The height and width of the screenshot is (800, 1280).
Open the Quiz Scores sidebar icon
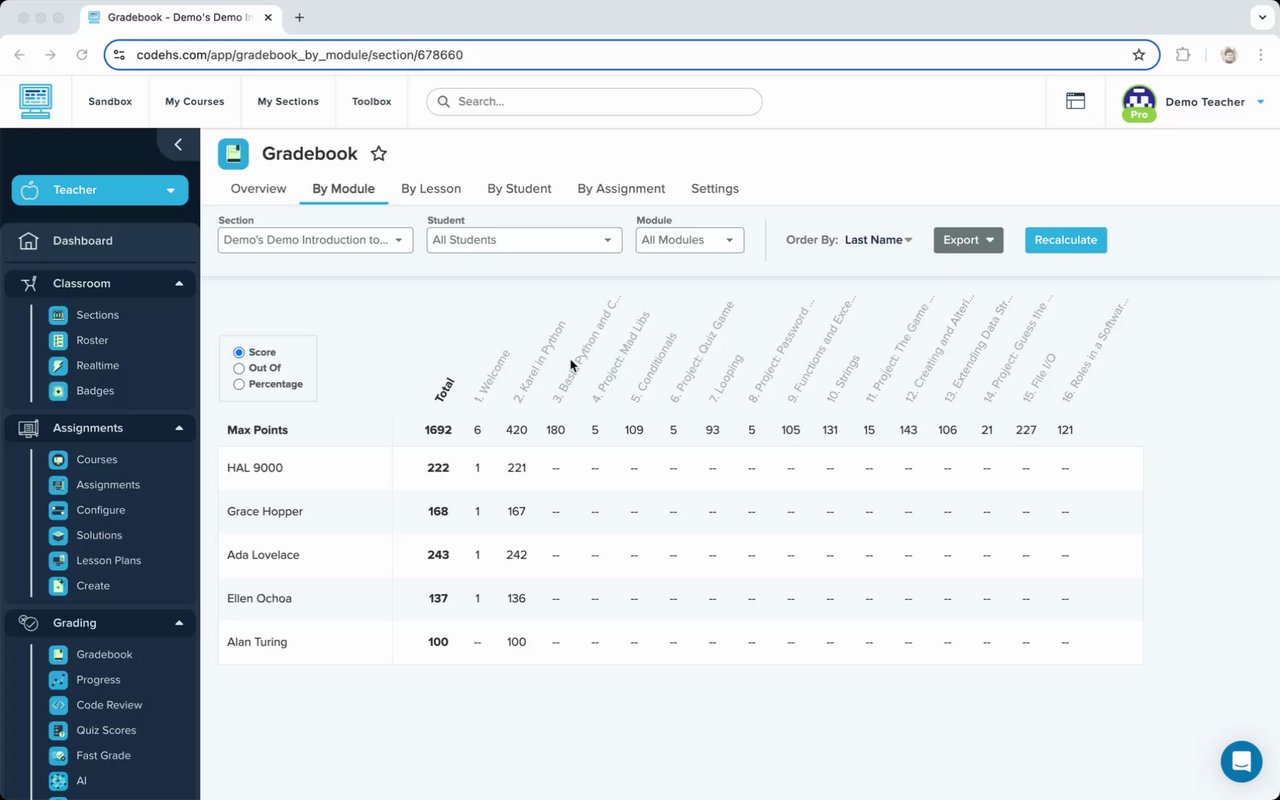(58, 730)
